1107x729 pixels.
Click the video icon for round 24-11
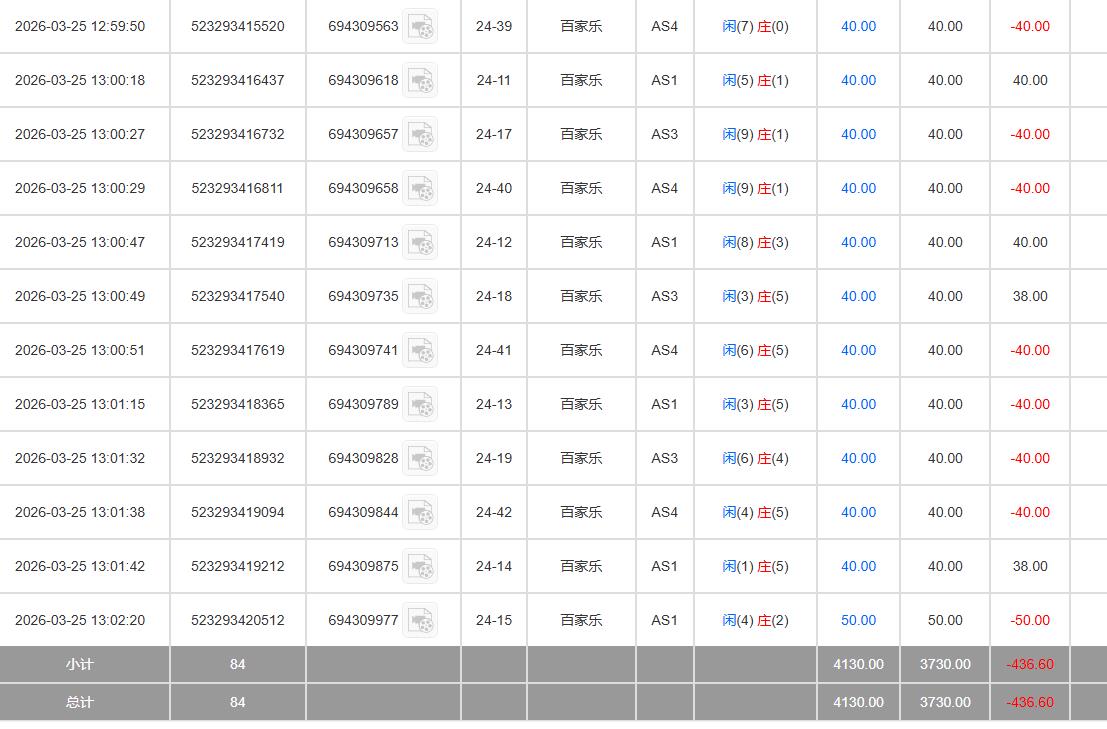tap(421, 80)
